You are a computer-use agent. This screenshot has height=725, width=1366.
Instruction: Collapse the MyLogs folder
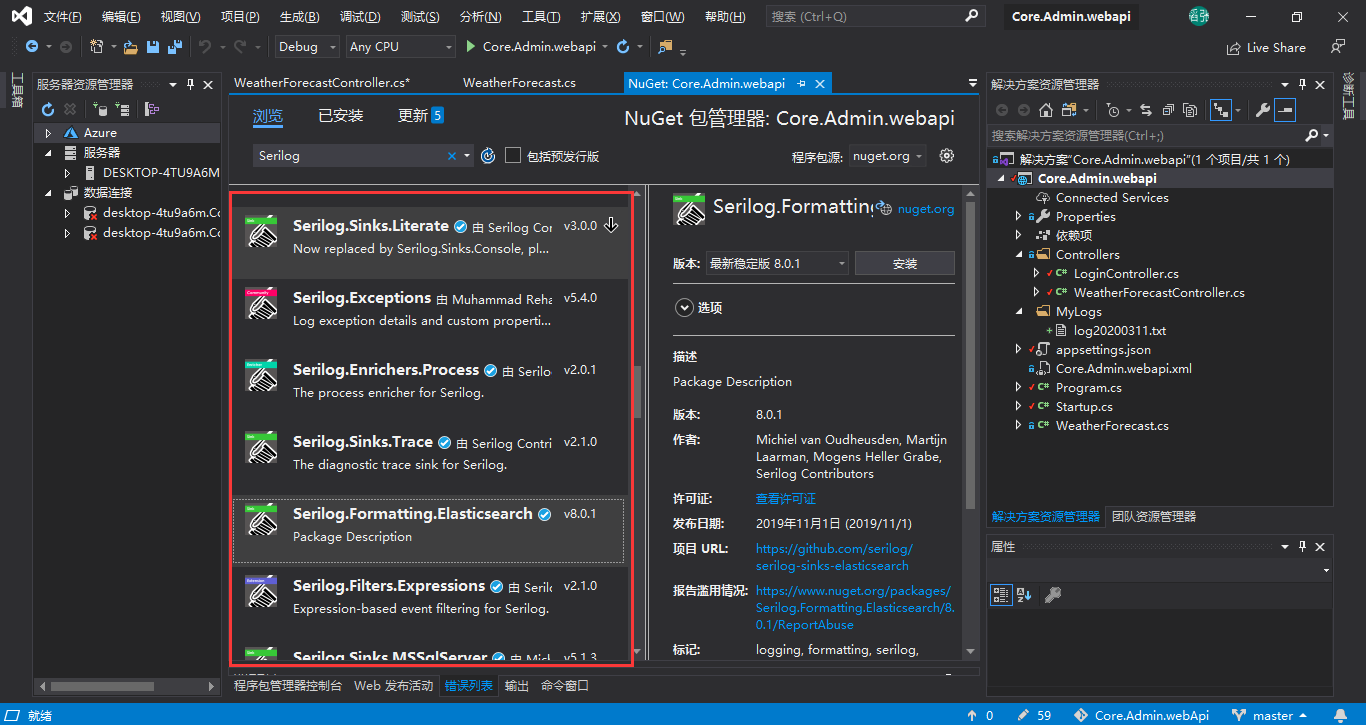[x=1019, y=312]
